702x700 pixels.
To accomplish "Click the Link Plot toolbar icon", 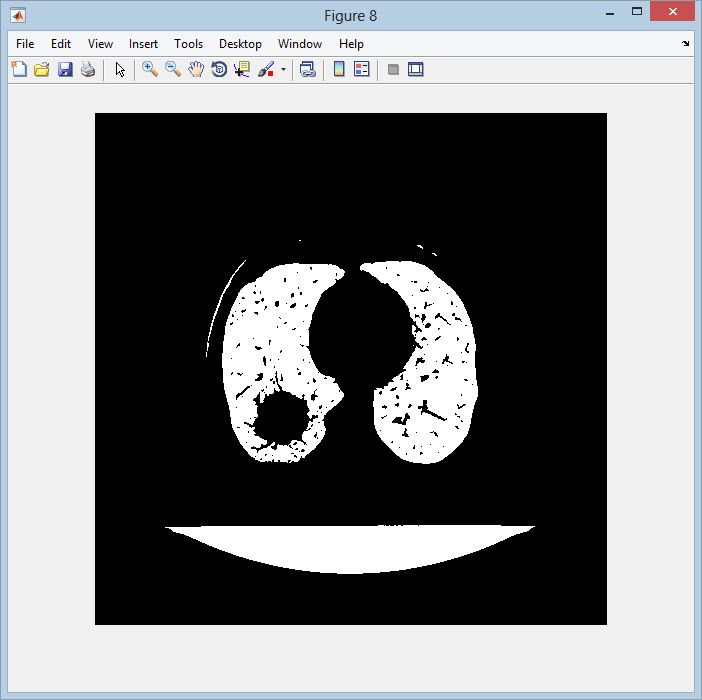I will pos(308,69).
